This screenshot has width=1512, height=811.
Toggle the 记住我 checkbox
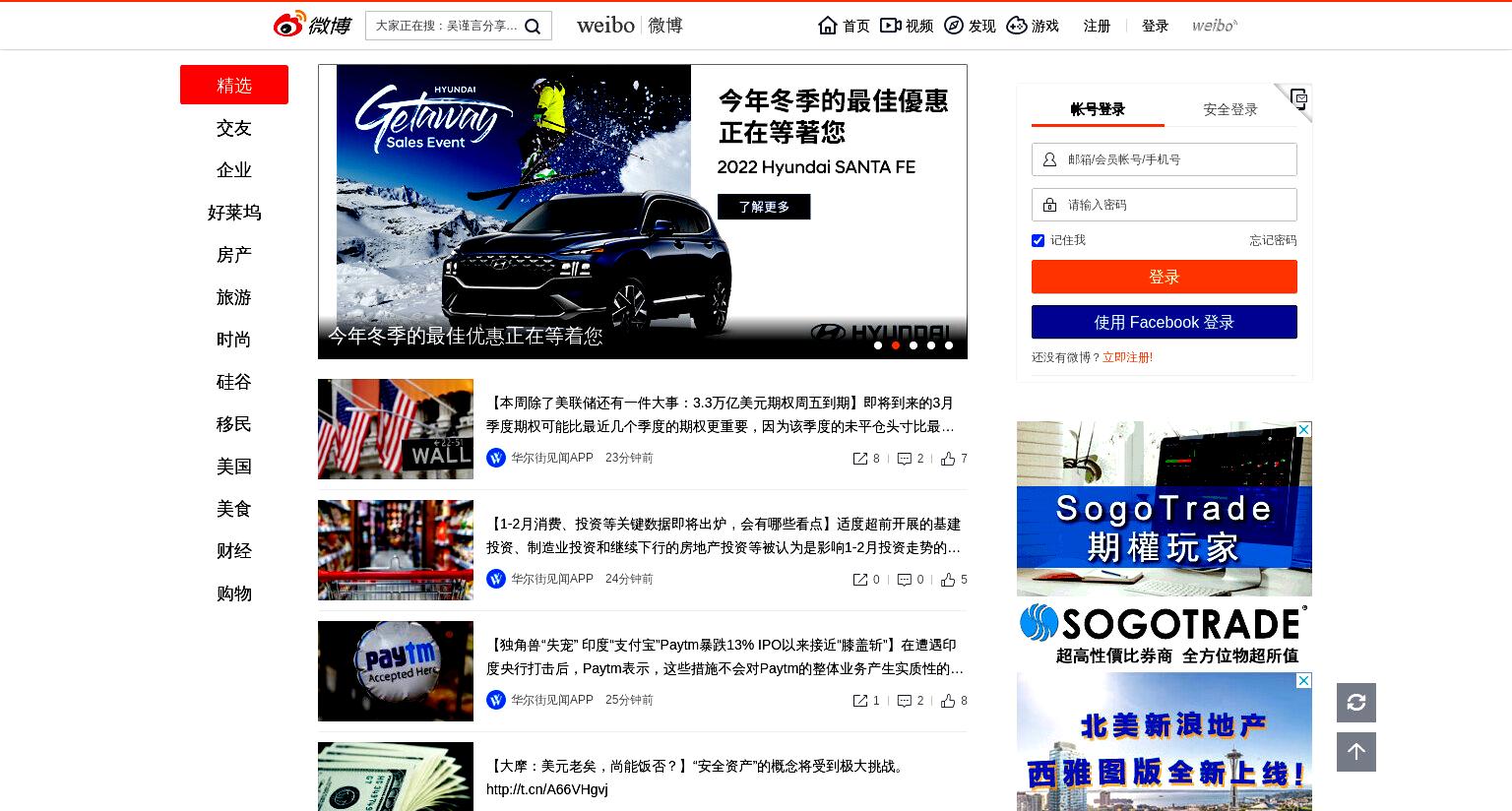pos(1038,240)
